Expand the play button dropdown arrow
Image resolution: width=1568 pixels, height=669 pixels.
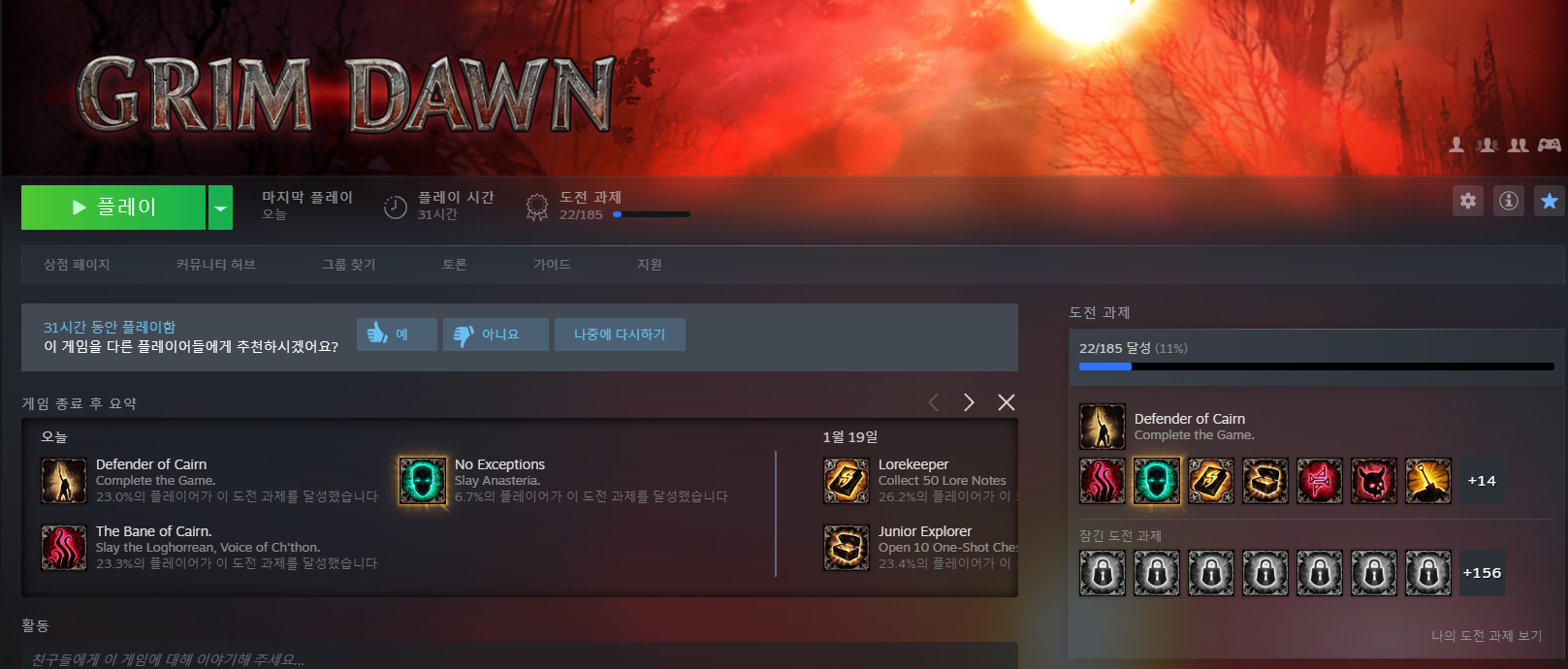pyautogui.click(x=221, y=207)
